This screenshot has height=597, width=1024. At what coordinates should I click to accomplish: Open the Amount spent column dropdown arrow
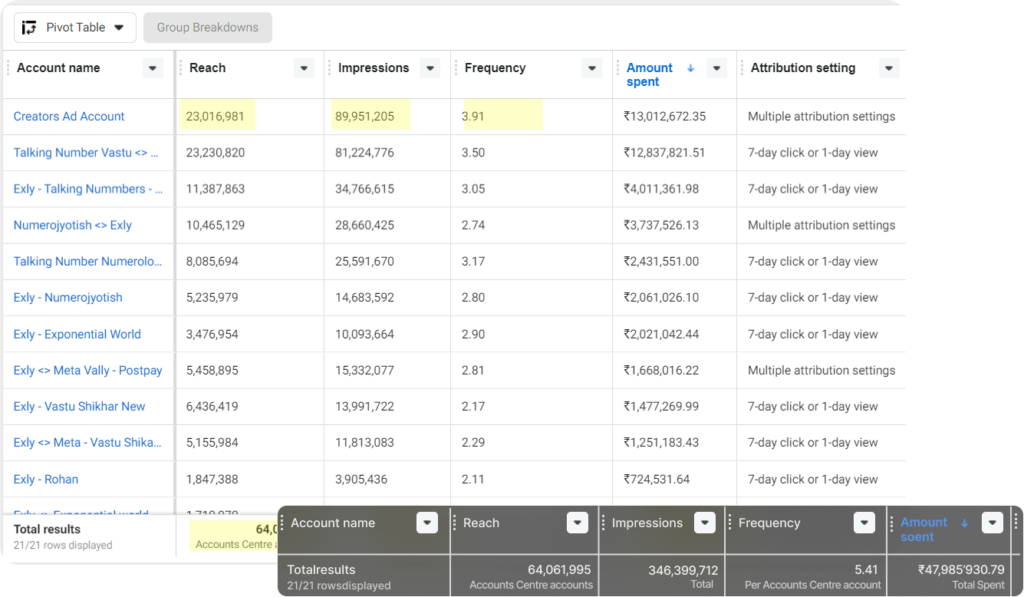[716, 68]
